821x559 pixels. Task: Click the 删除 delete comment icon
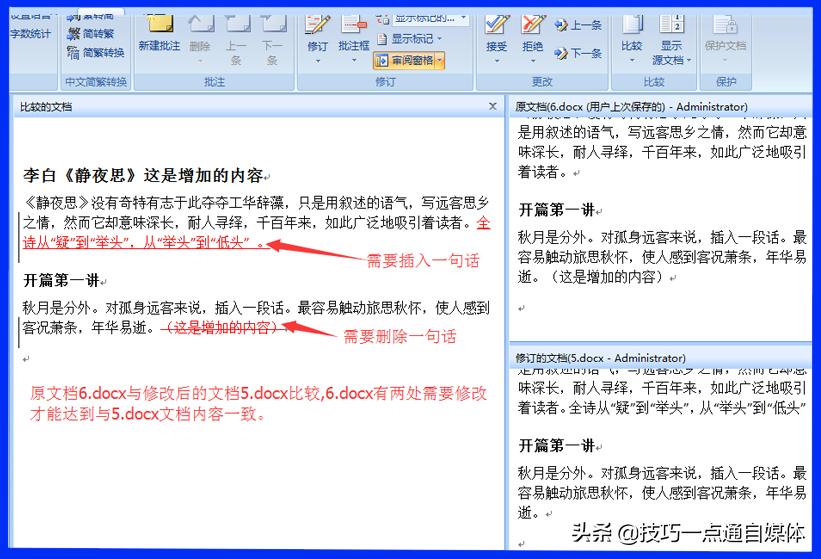[201, 24]
